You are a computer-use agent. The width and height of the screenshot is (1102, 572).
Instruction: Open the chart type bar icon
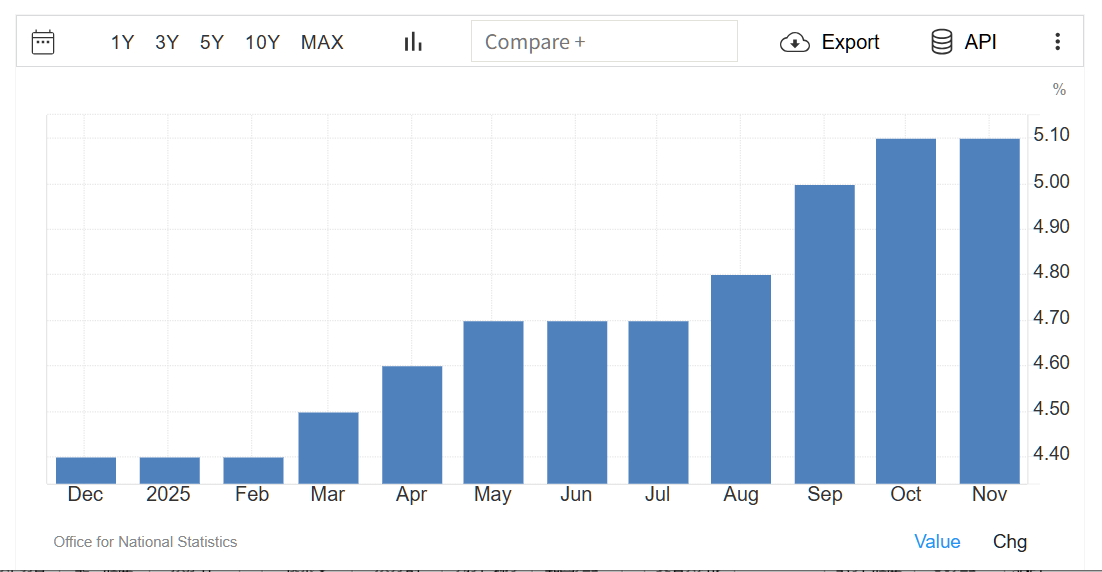(x=413, y=42)
